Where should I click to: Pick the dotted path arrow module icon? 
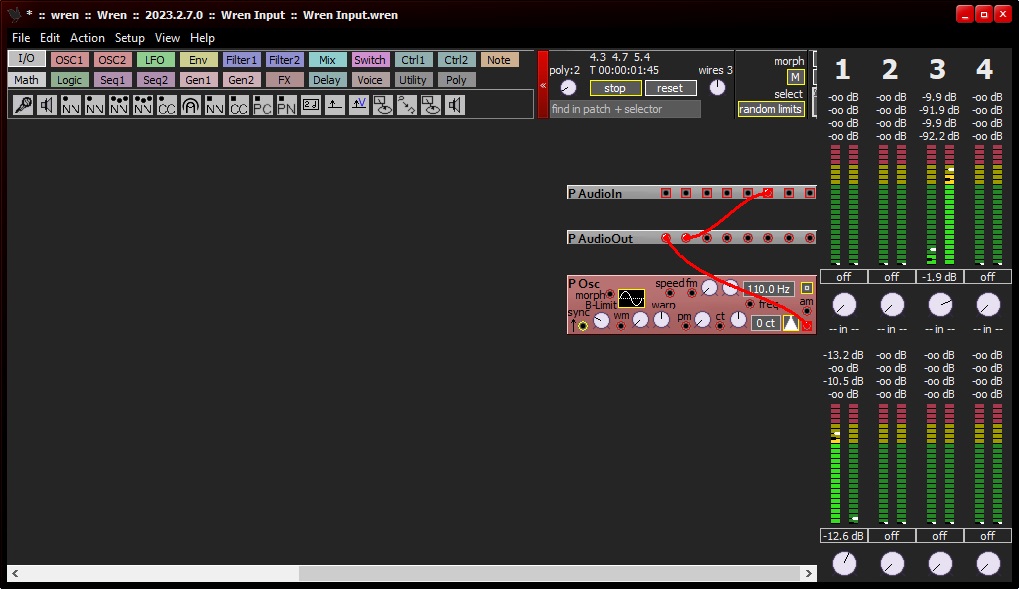point(407,105)
